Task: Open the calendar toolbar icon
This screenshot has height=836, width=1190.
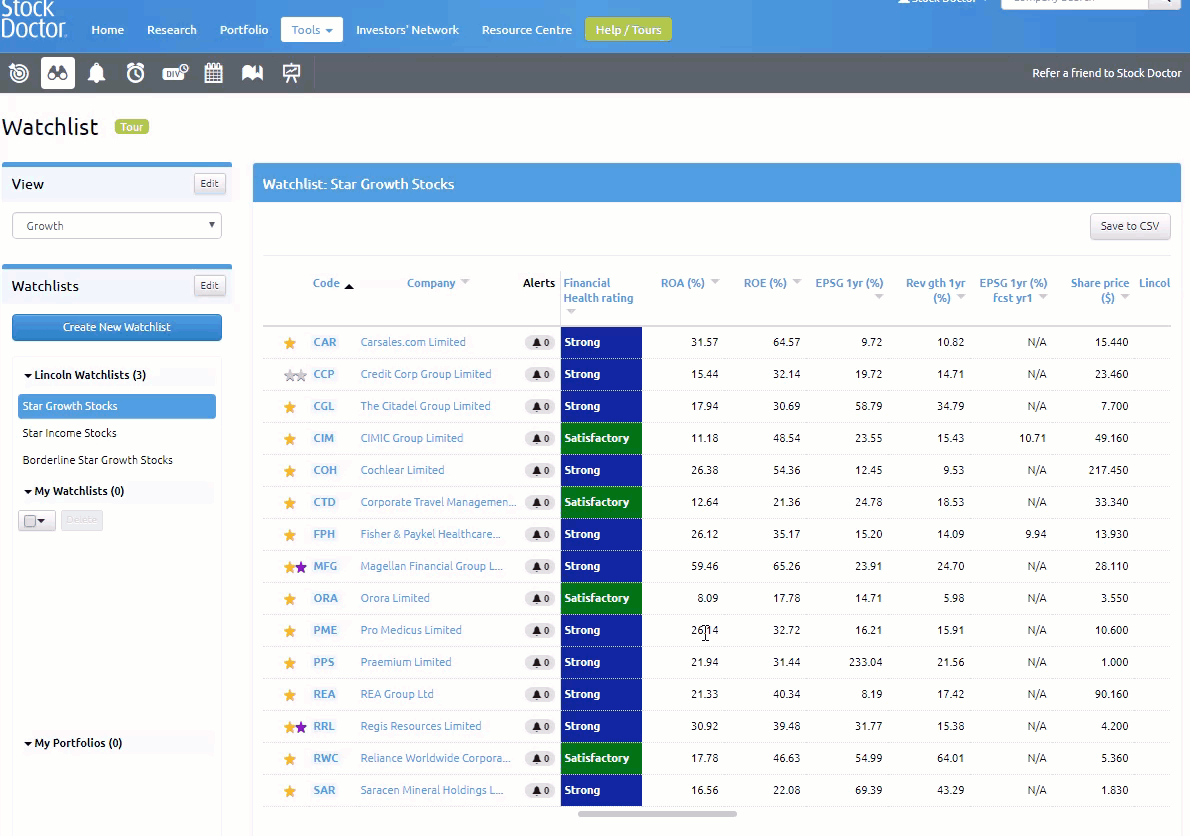Action: pos(213,73)
